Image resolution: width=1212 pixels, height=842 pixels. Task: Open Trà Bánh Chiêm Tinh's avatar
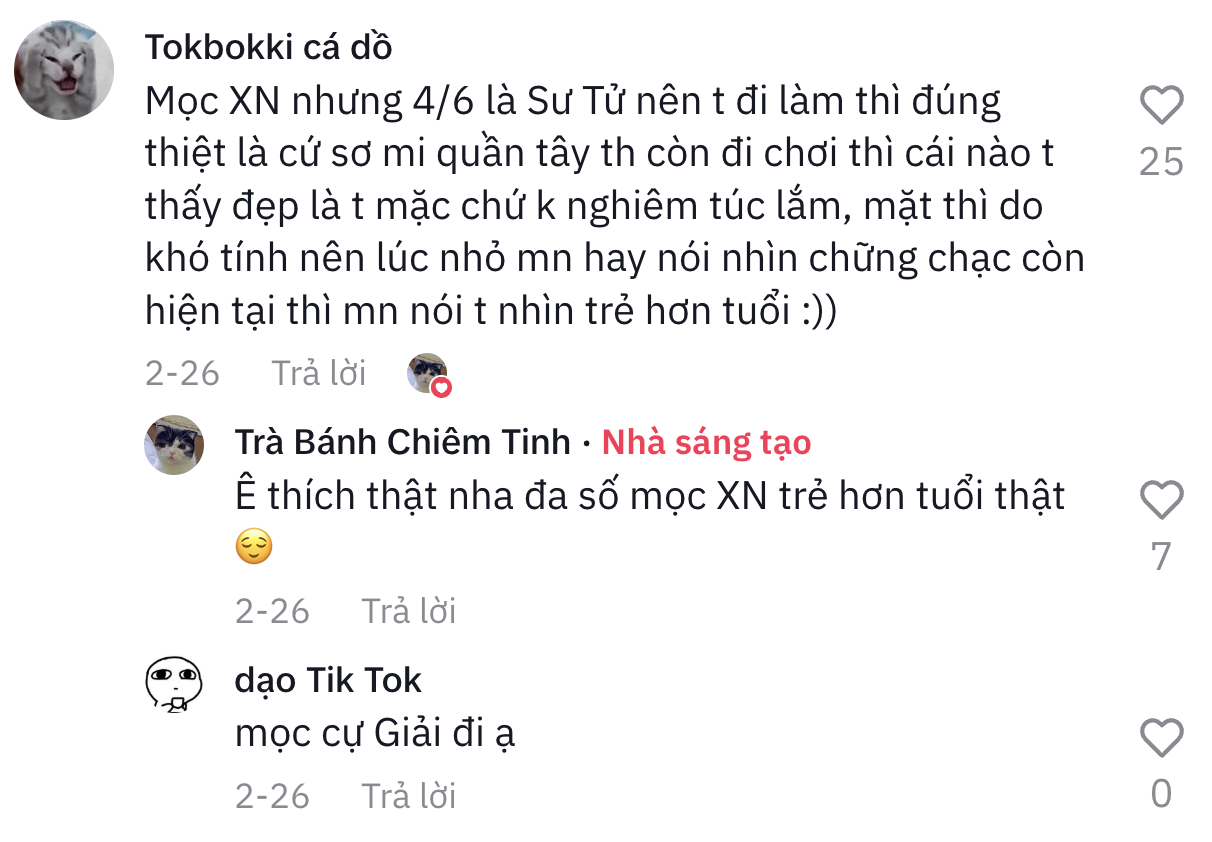coord(174,444)
